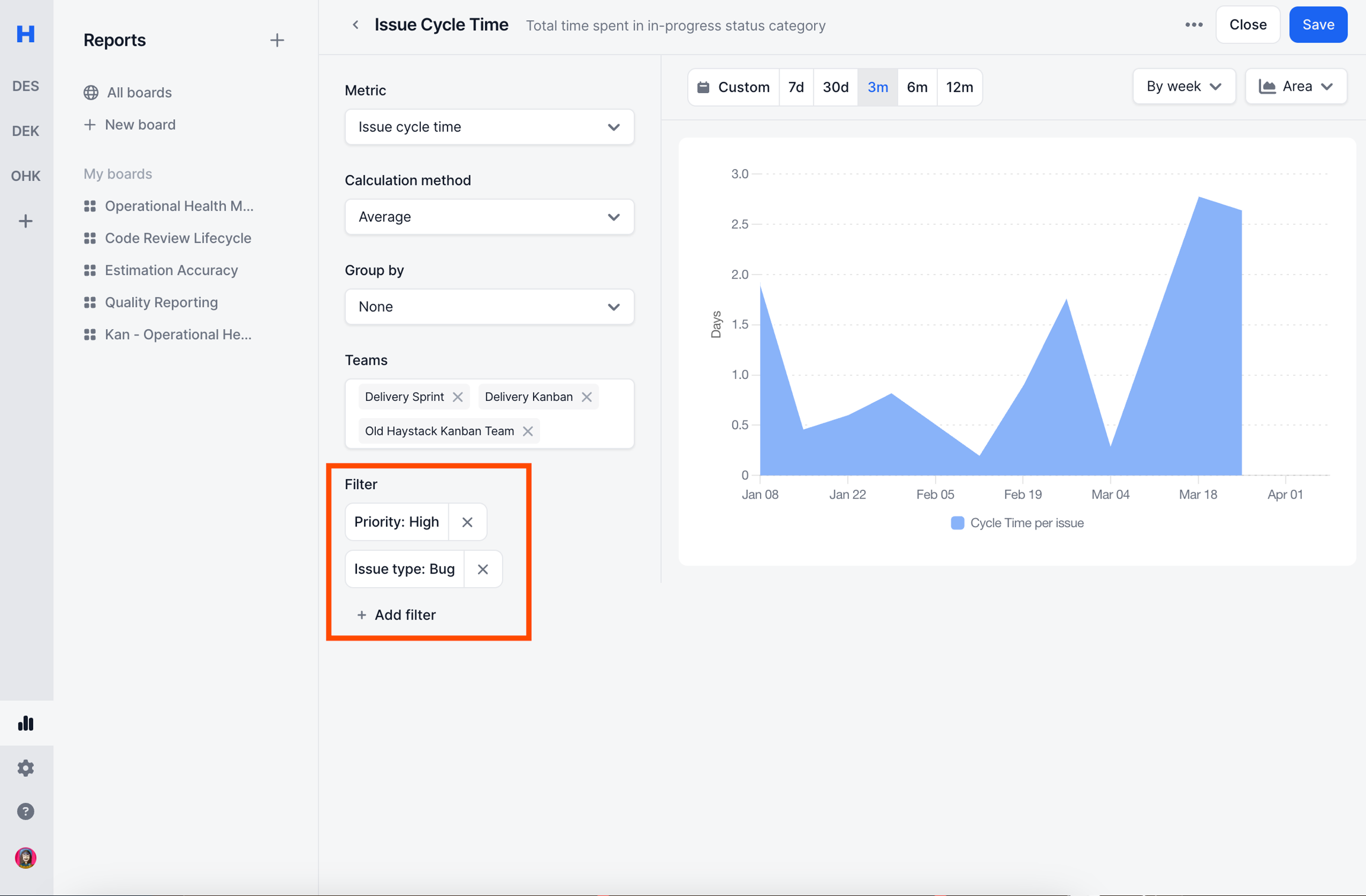Viewport: 1366px width, 896px height.
Task: Open settings gear in sidebar
Action: [25, 767]
